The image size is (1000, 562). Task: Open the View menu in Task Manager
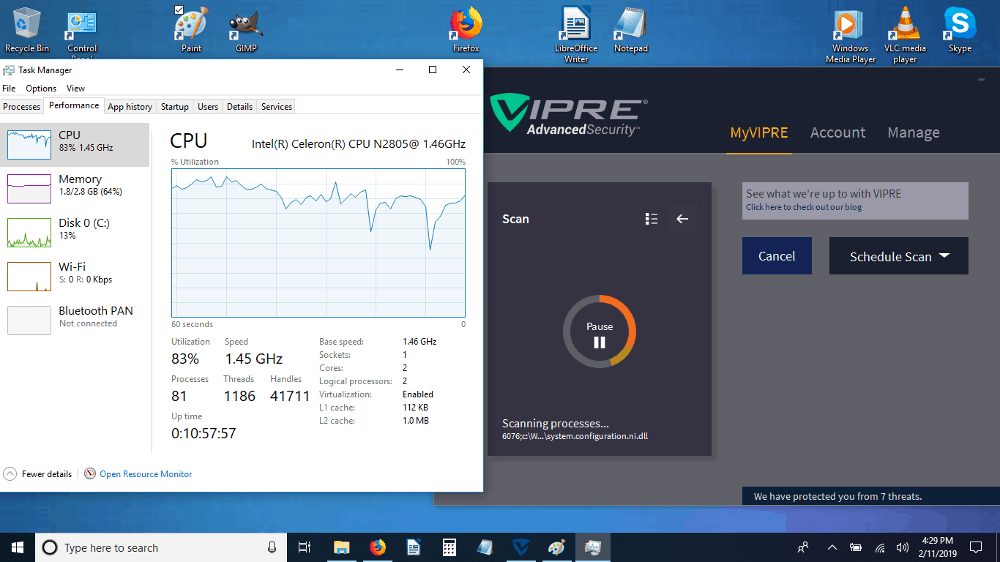pos(75,89)
